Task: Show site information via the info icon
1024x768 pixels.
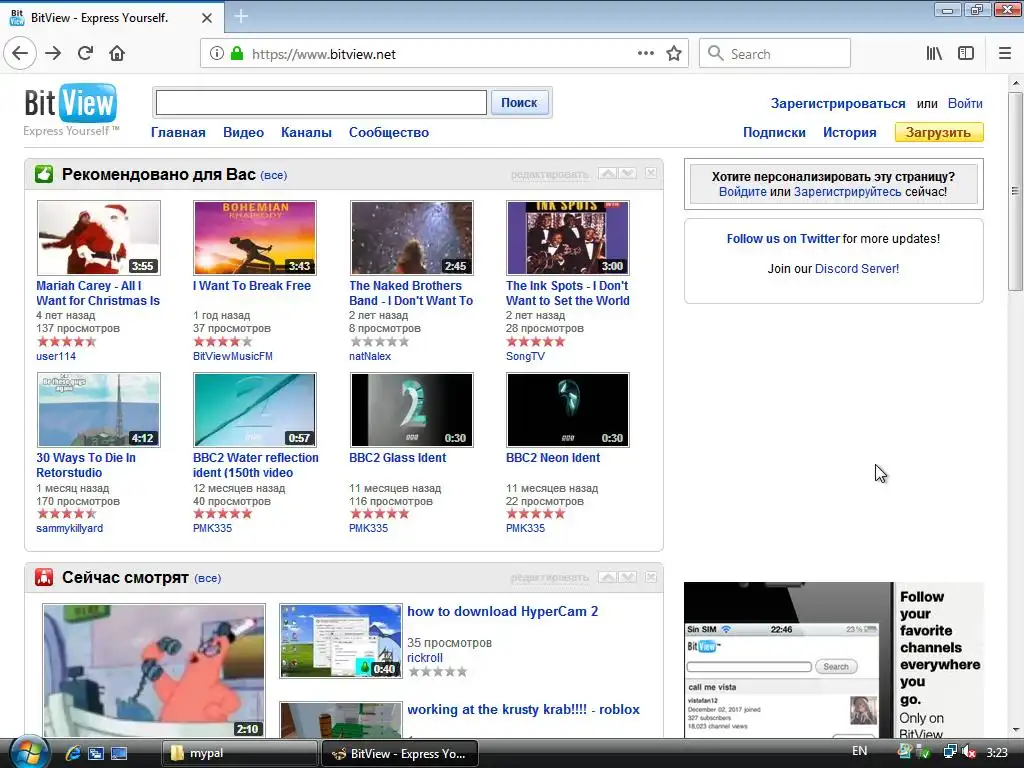Action: point(217,54)
